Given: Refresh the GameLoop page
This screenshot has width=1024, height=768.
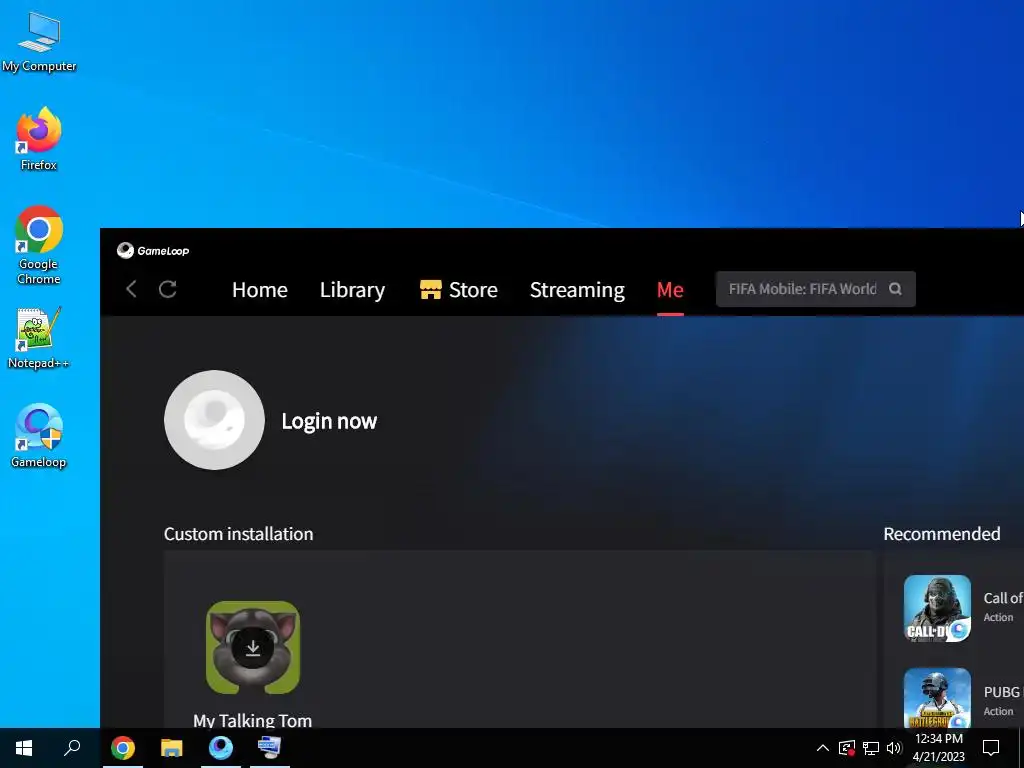Looking at the screenshot, I should tap(168, 289).
